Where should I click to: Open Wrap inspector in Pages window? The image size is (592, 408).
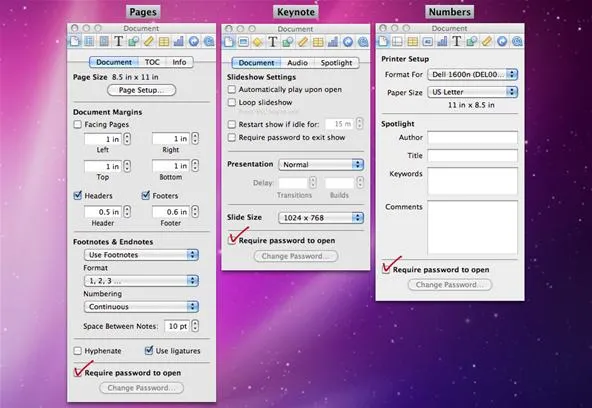(104, 41)
